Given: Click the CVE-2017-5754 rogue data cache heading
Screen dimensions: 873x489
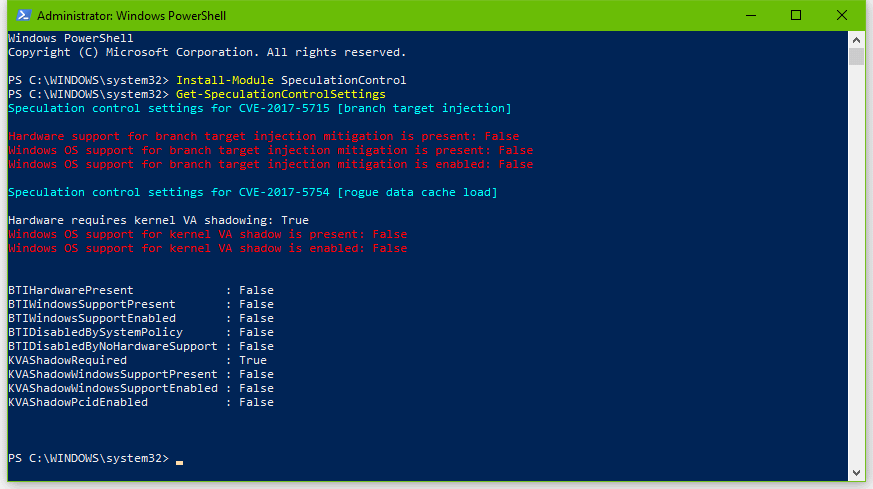Looking at the screenshot, I should pyautogui.click(x=252, y=192).
